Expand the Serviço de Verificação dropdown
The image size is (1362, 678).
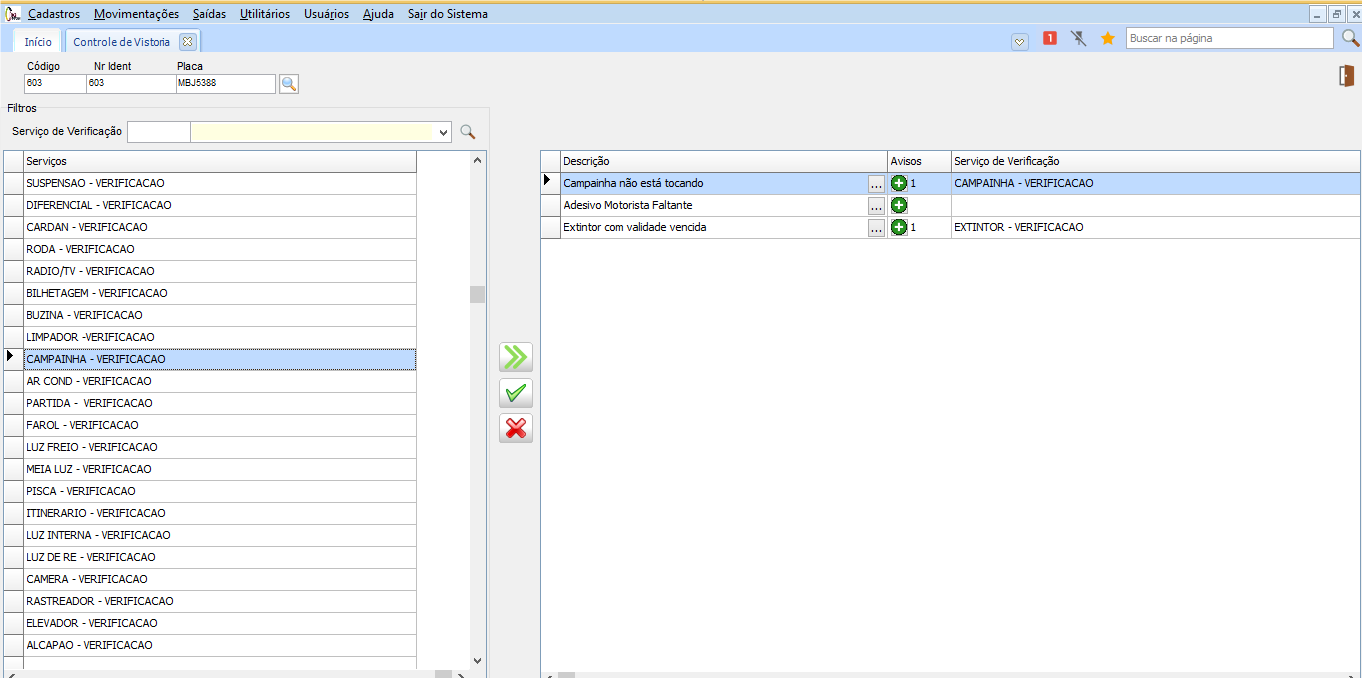(x=444, y=132)
